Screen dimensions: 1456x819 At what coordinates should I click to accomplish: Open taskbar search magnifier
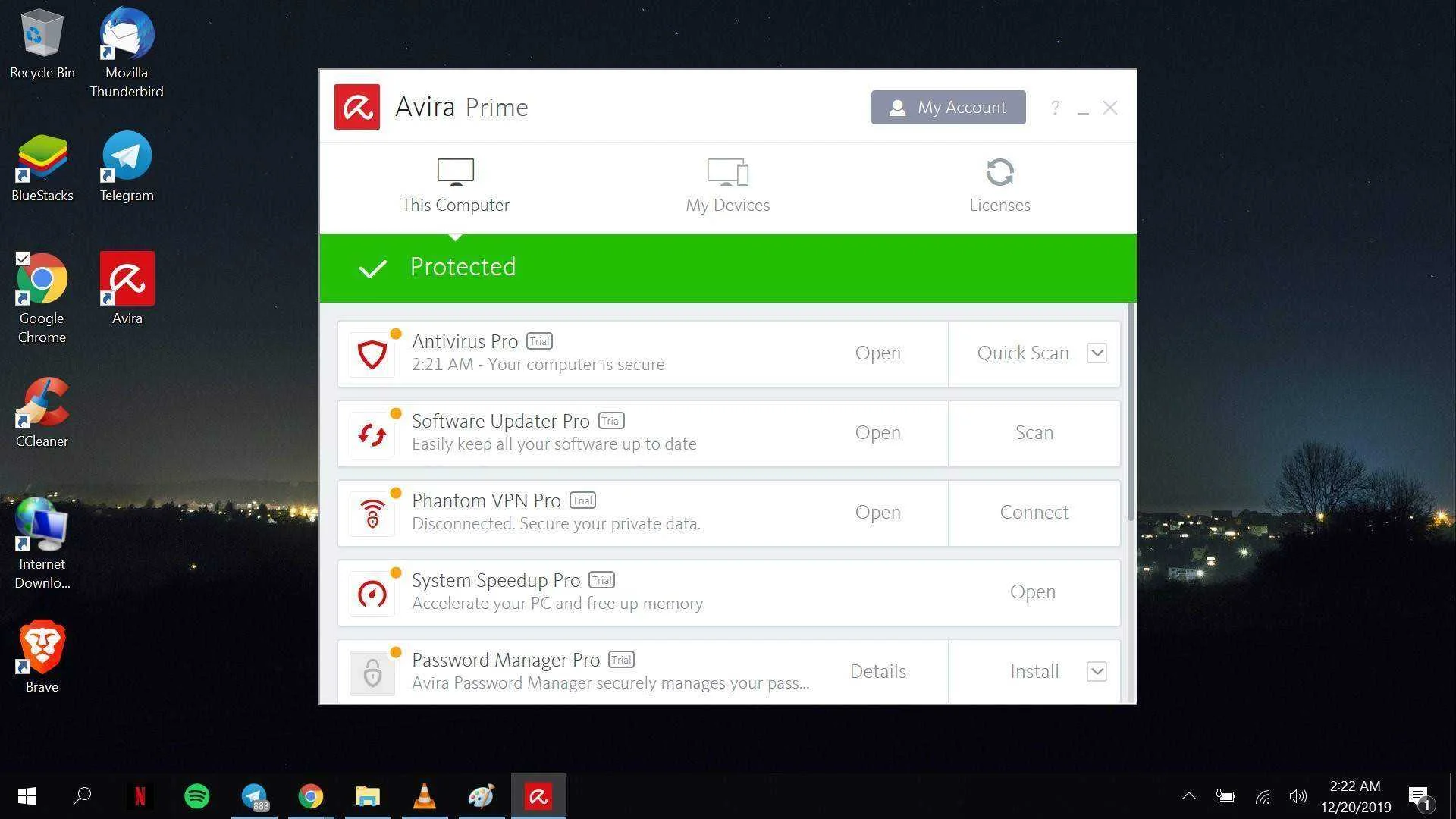[x=82, y=796]
